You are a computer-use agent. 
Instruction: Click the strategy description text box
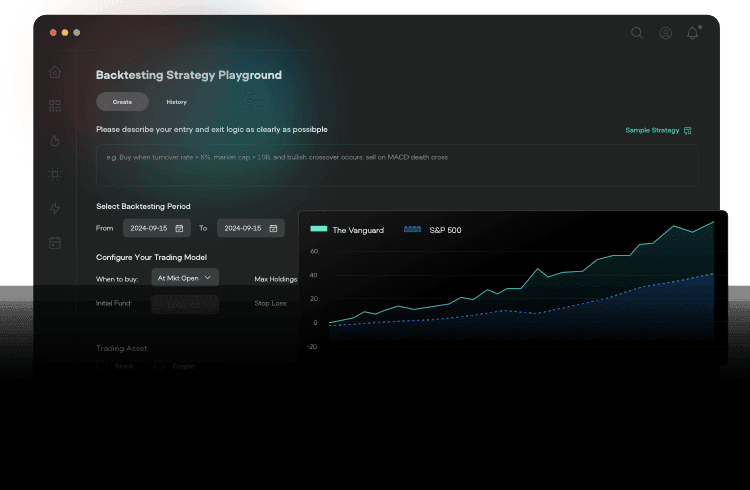(x=397, y=165)
